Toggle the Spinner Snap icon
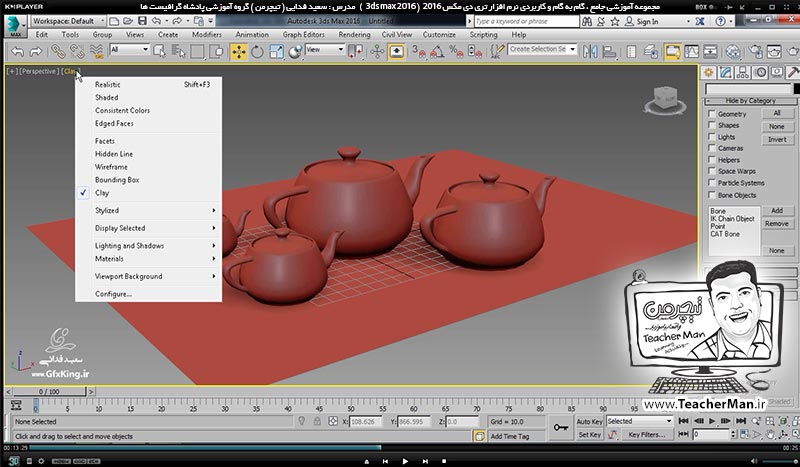Screen dimensions: 800x467 pyautogui.click(x=474, y=51)
